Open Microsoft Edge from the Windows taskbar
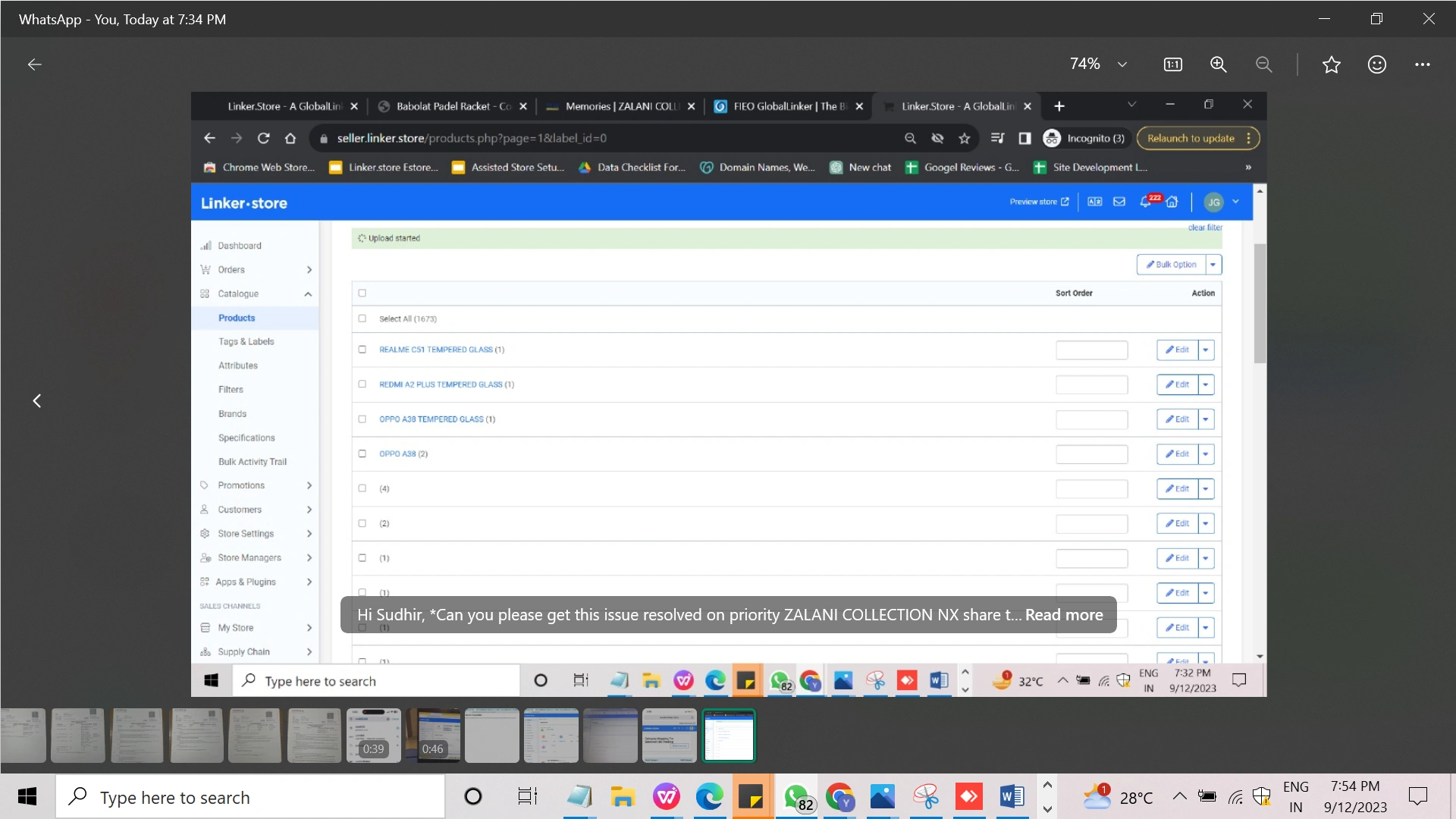The height and width of the screenshot is (819, 1456). coord(709,797)
